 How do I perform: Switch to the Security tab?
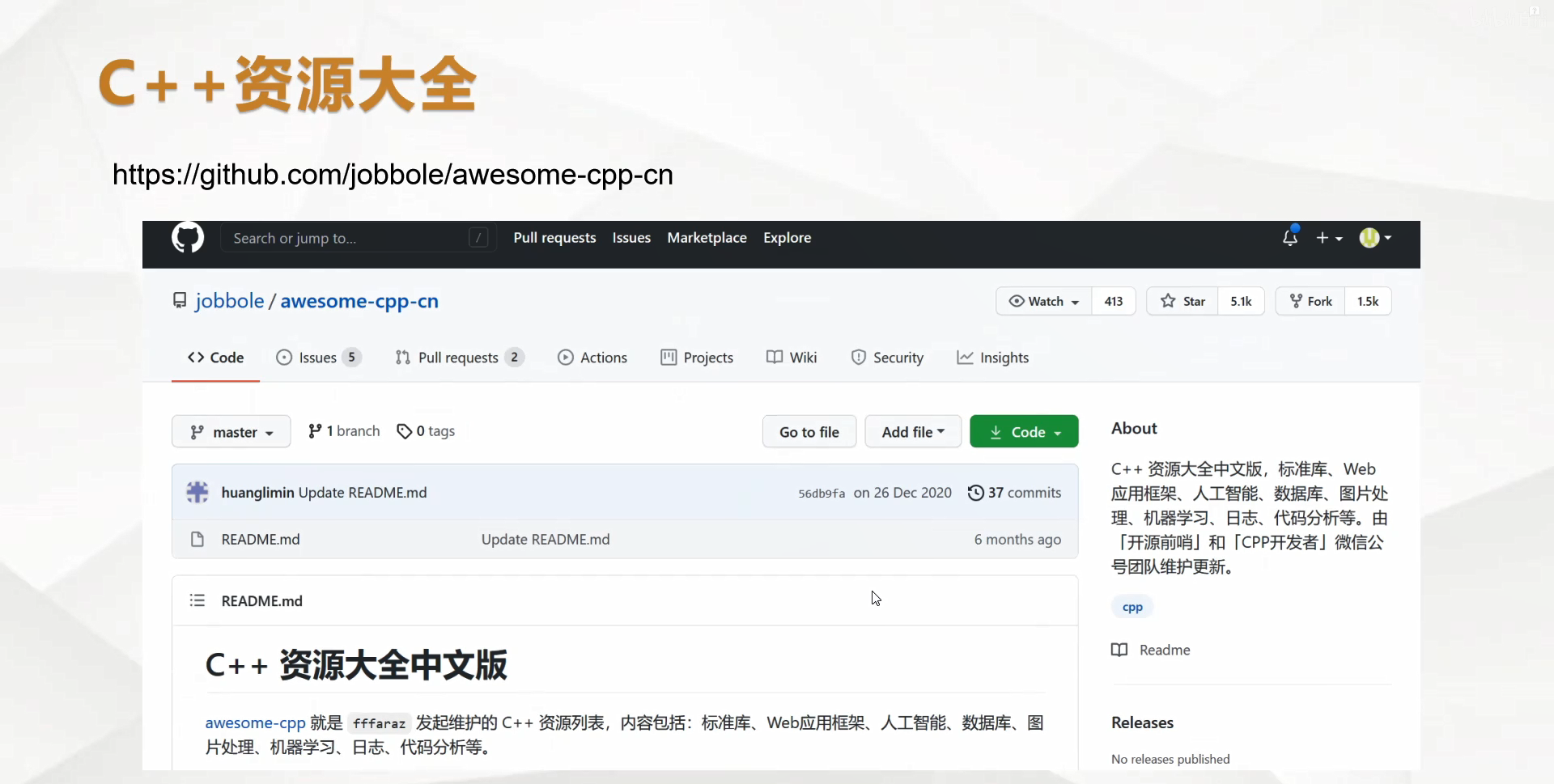pyautogui.click(x=887, y=358)
